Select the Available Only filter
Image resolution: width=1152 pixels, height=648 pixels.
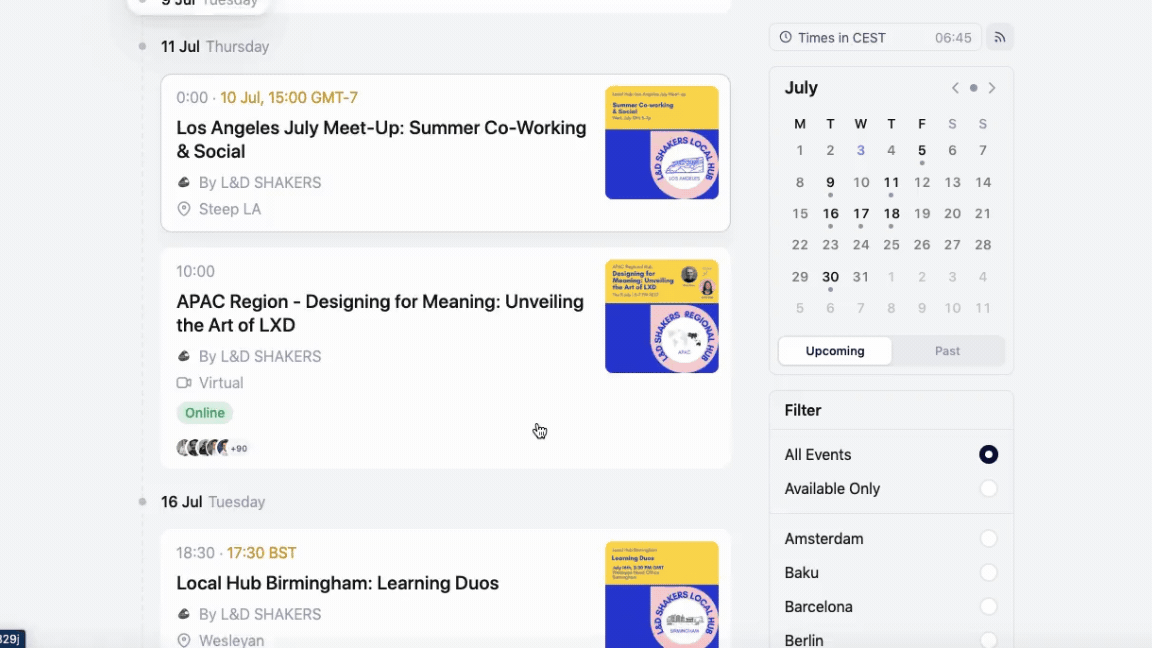pos(988,489)
